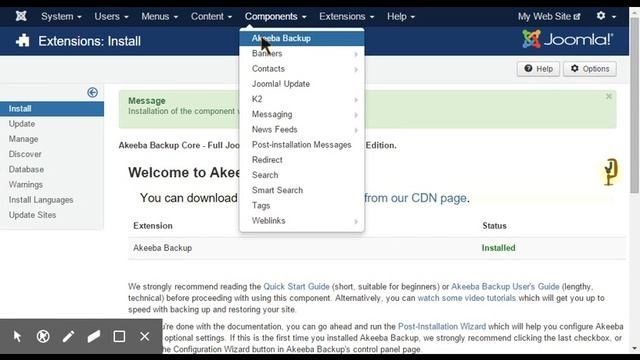Collapse the sidebar with the arrow icon
Image resolution: width=640 pixels, height=360 pixels.
[x=92, y=93]
